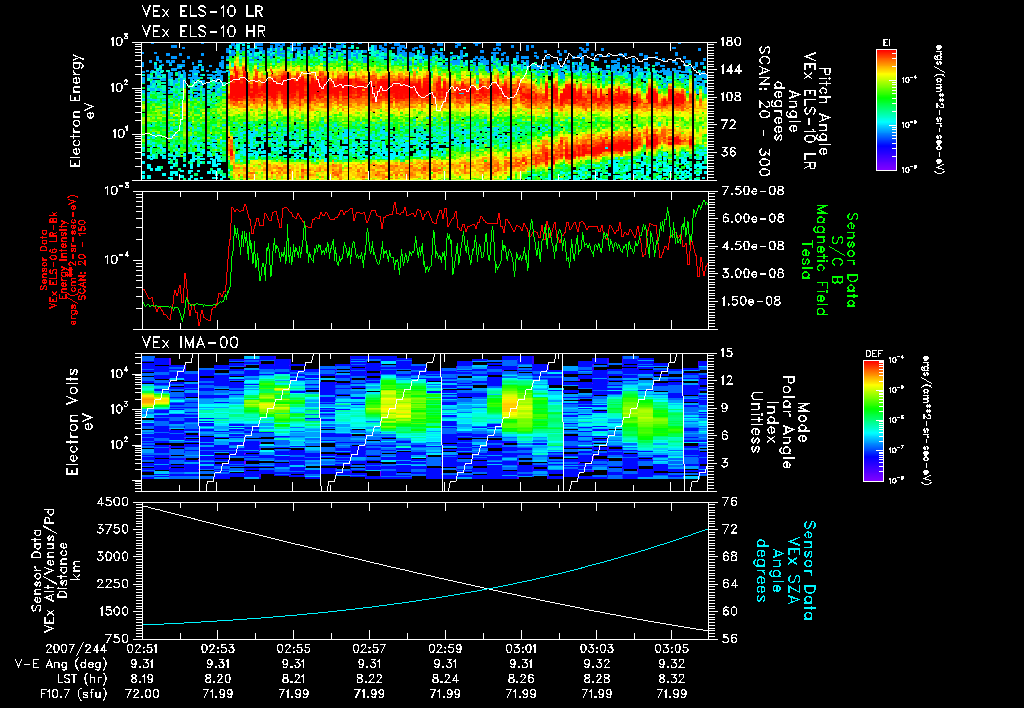Select the pitch angle tick label 180
The image size is (1024, 708).
731,42
